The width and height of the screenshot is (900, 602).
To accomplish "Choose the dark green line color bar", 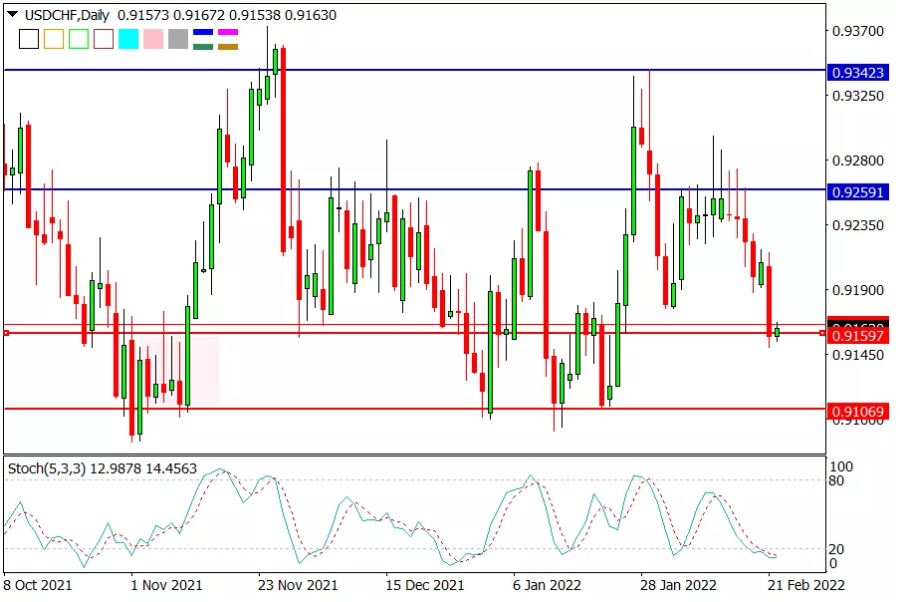I will (203, 46).
